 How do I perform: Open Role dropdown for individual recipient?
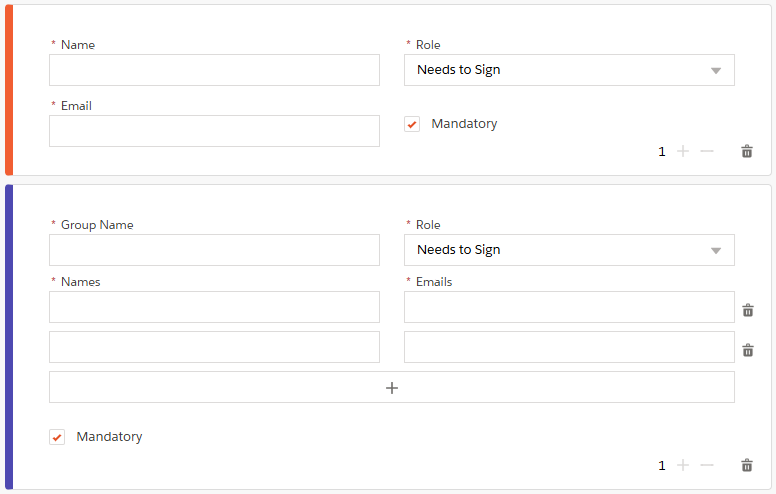[569, 70]
